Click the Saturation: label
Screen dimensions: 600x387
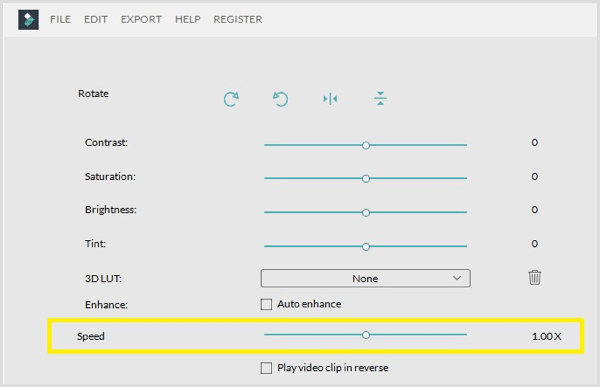tap(110, 176)
